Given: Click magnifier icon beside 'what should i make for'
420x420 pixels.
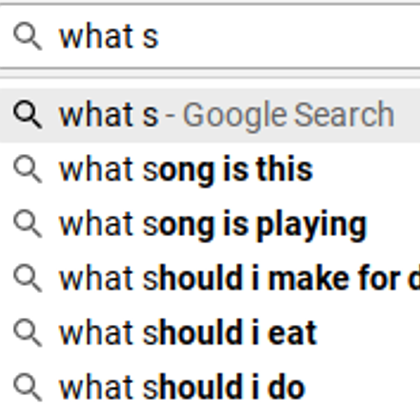Looking at the screenshot, I should pos(28,279).
